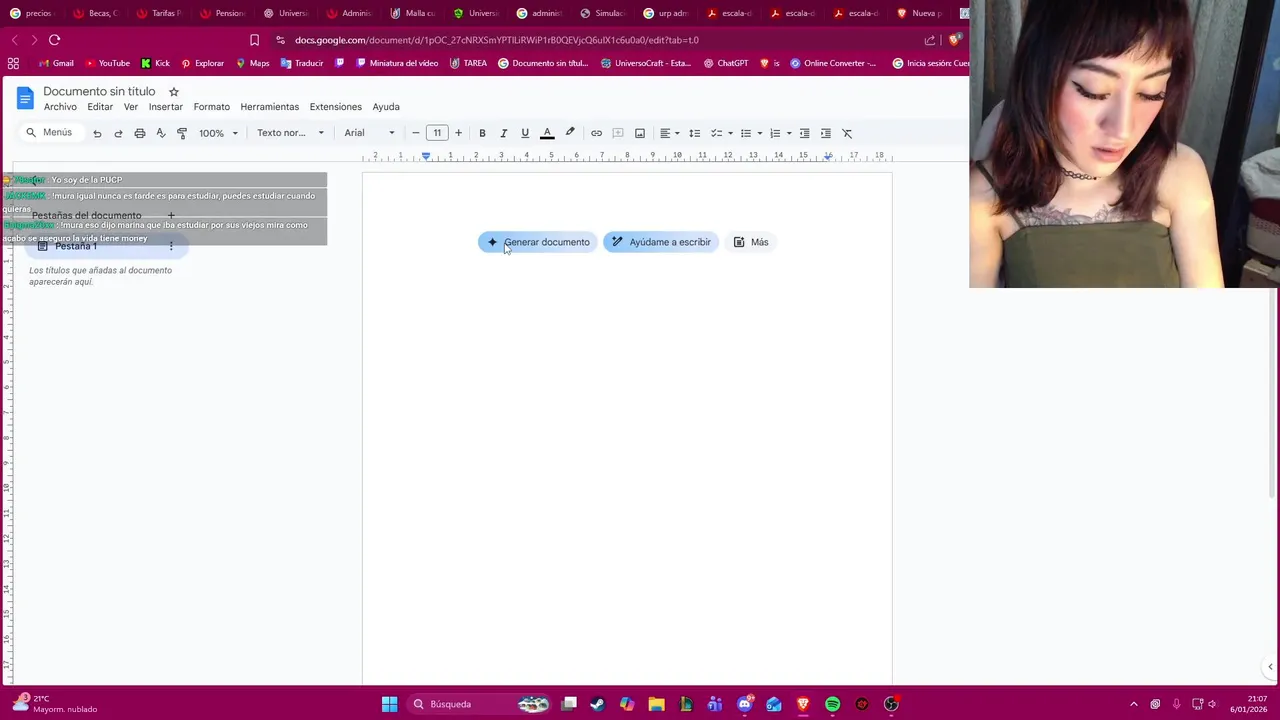Expand the numbered list options arrow

click(789, 133)
